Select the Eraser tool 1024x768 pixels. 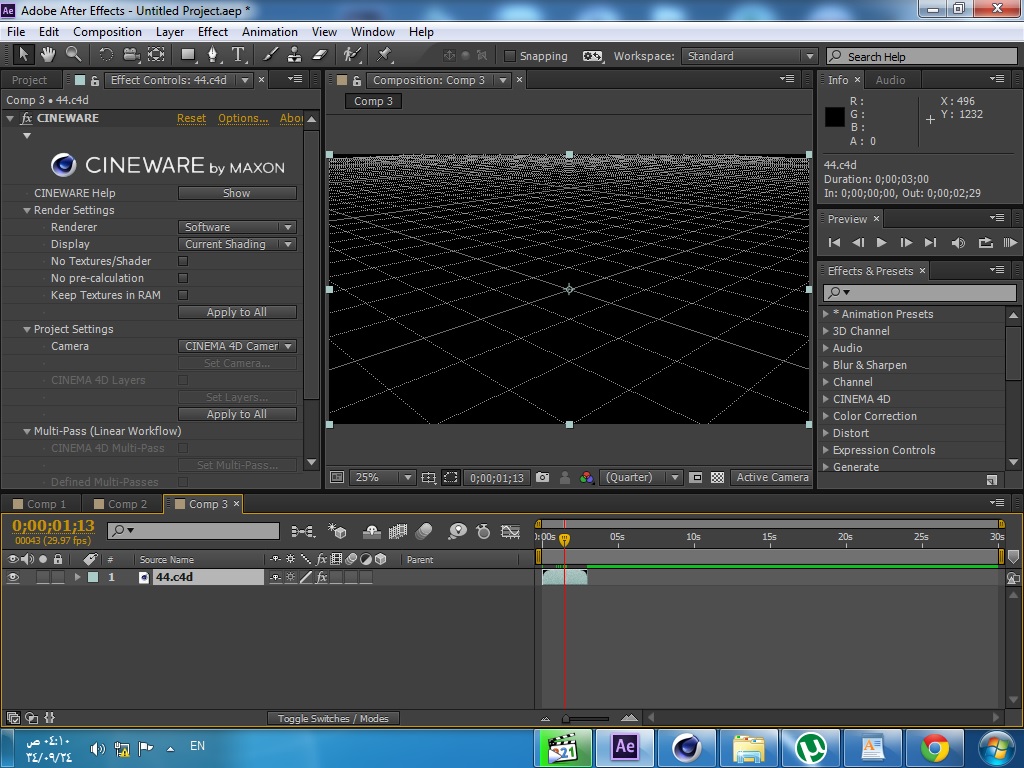tap(319, 55)
